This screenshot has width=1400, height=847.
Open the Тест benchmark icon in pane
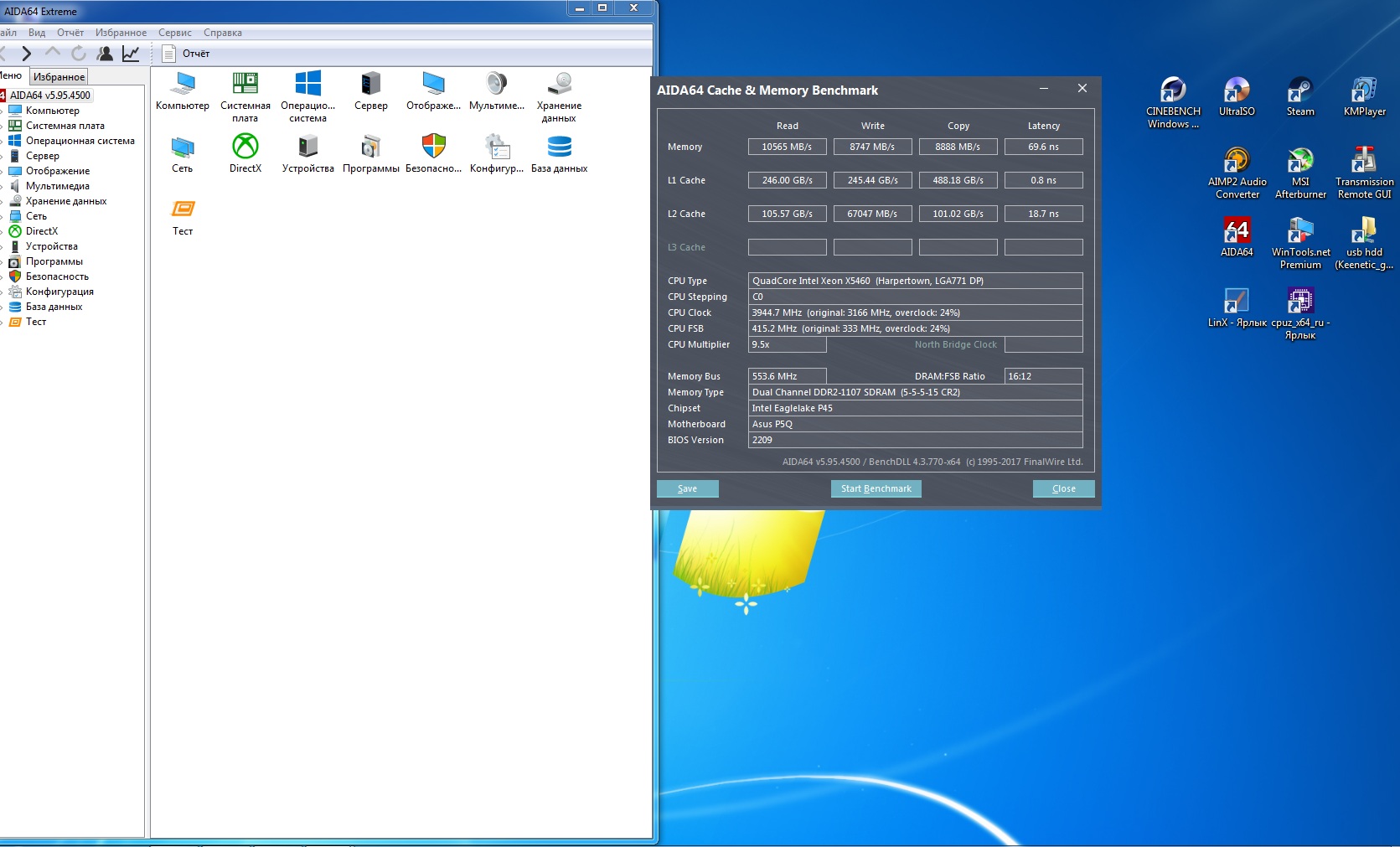point(183,216)
